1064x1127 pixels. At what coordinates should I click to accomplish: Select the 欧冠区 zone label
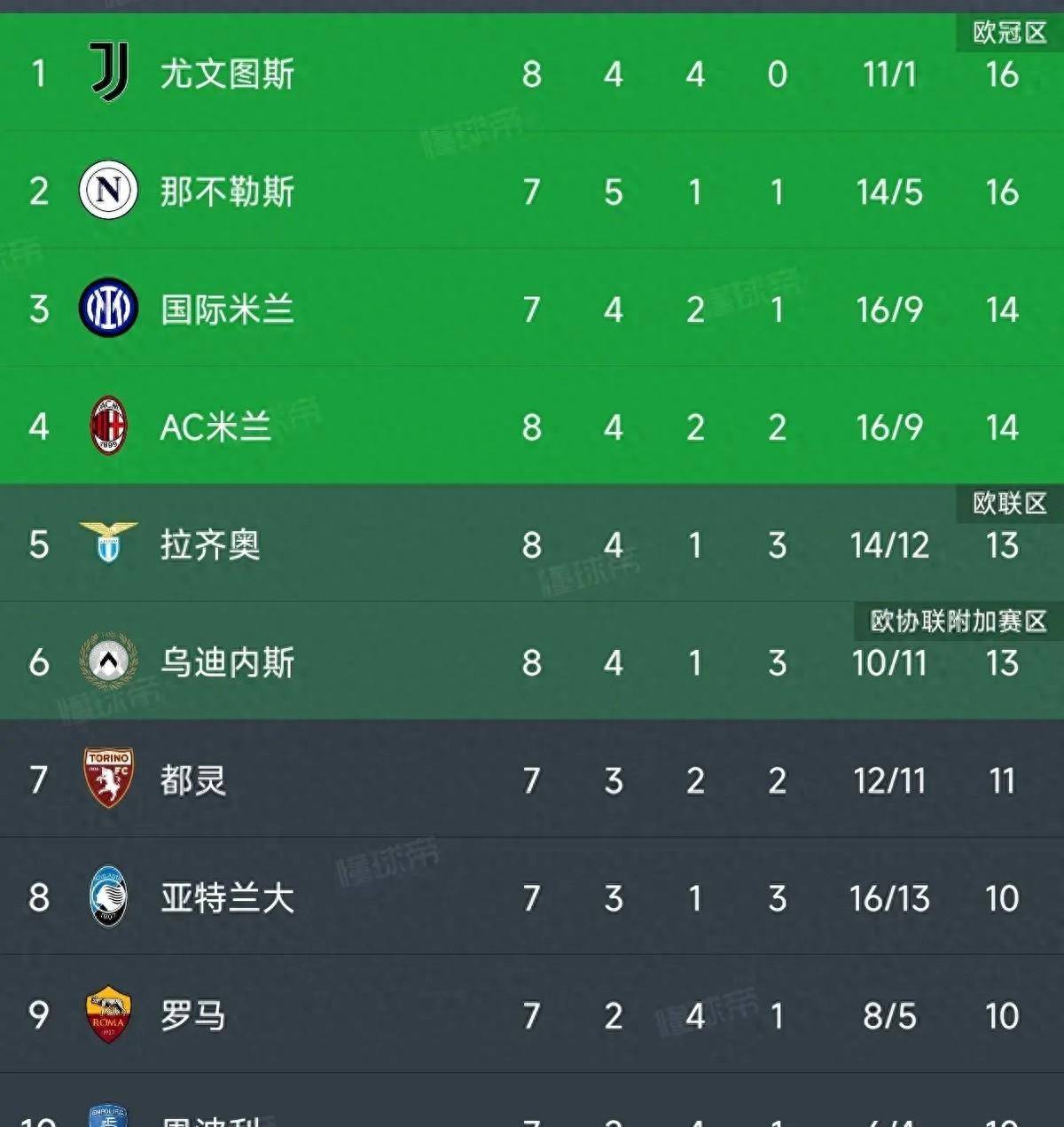click(x=1010, y=33)
